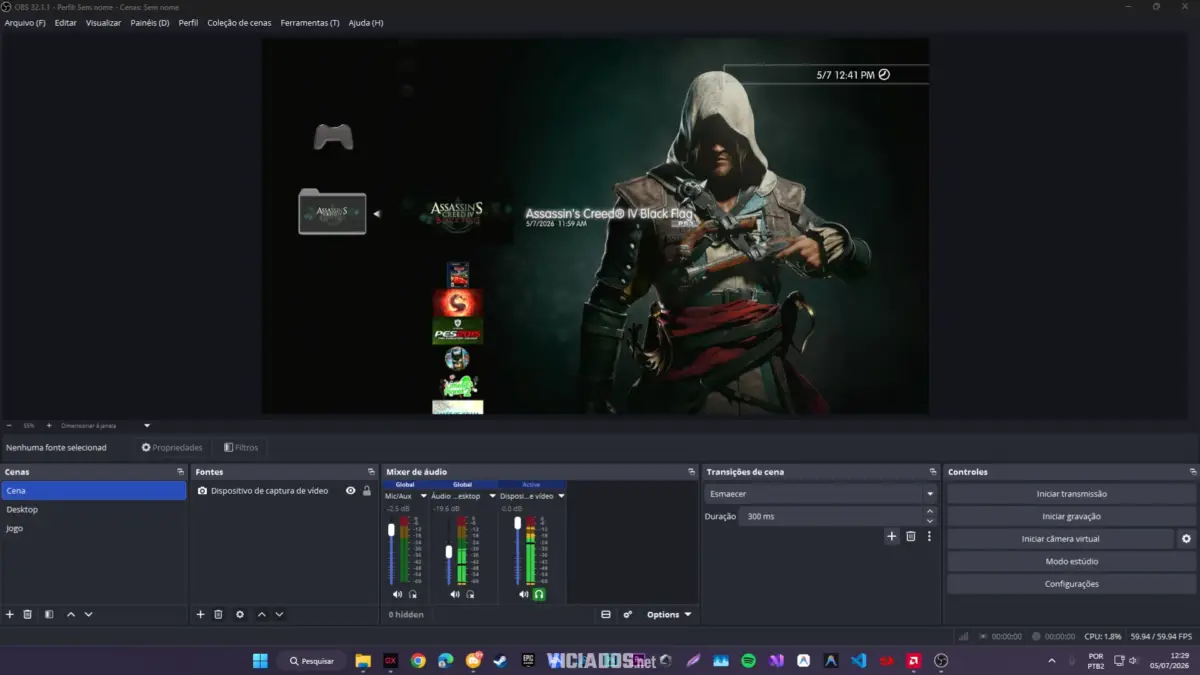The height and width of the screenshot is (675, 1200).
Task: Pop out the Transições de cena dock
Action: pos(932,472)
